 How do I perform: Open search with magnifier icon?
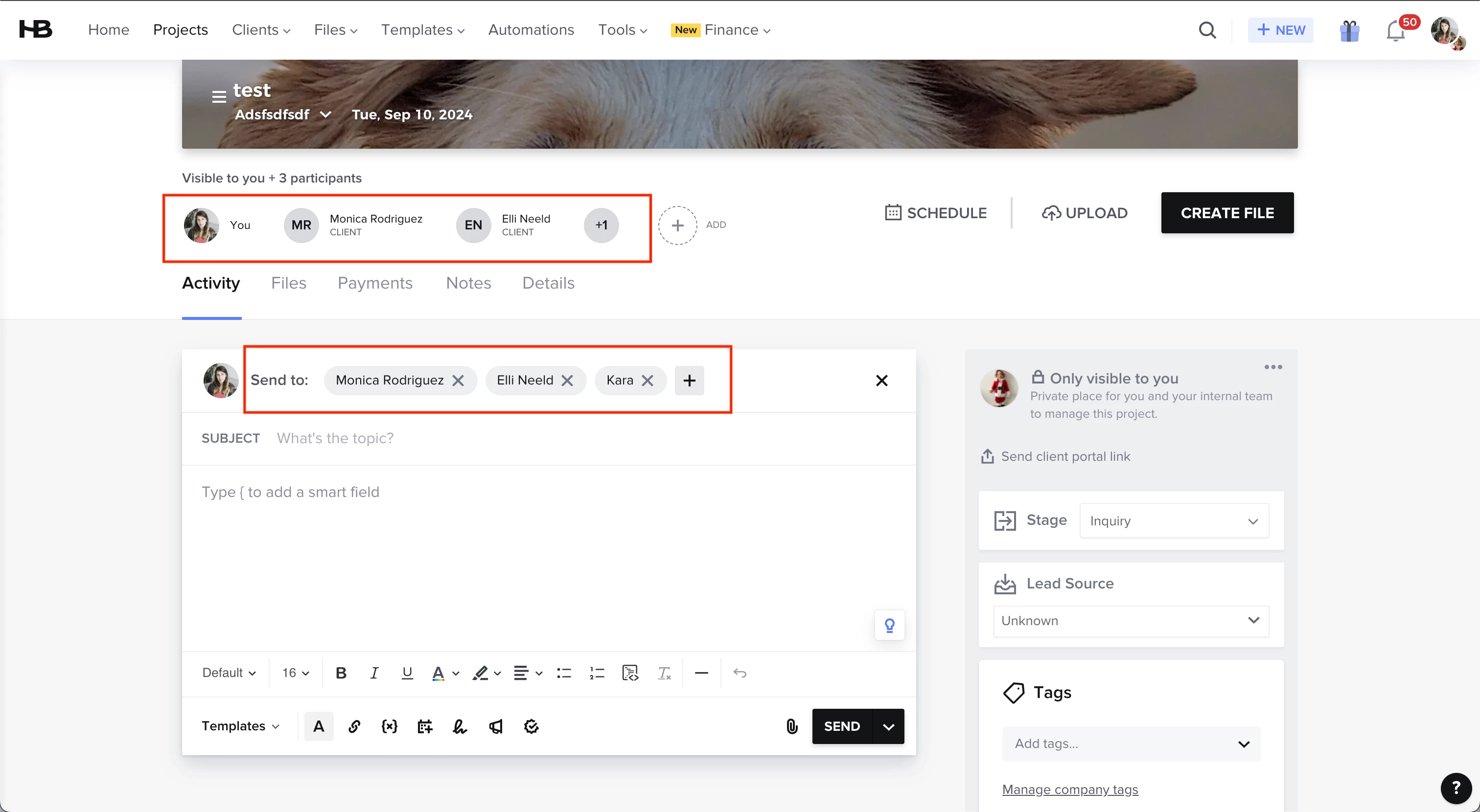click(x=1207, y=30)
